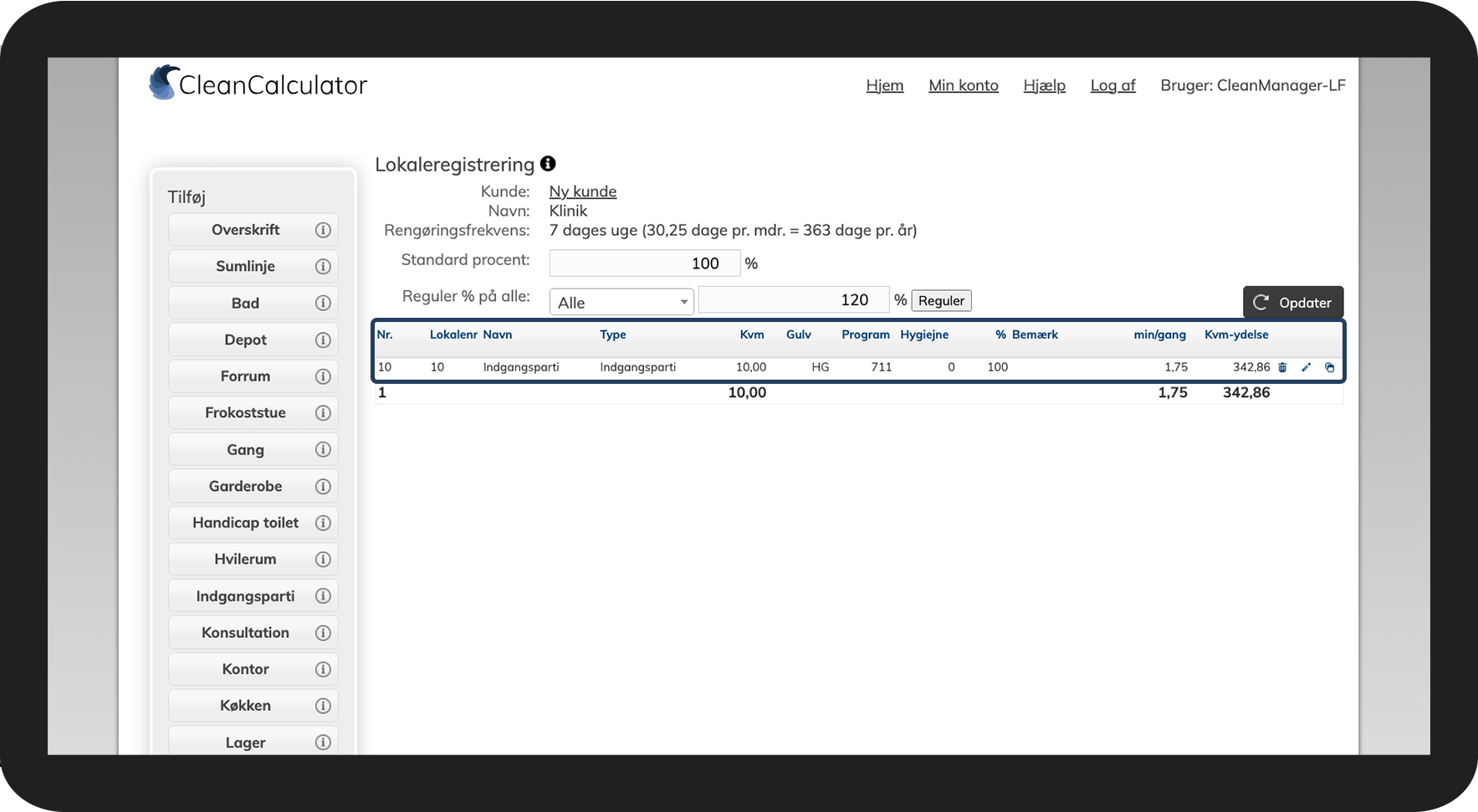Add a Konsultation room

click(253, 633)
